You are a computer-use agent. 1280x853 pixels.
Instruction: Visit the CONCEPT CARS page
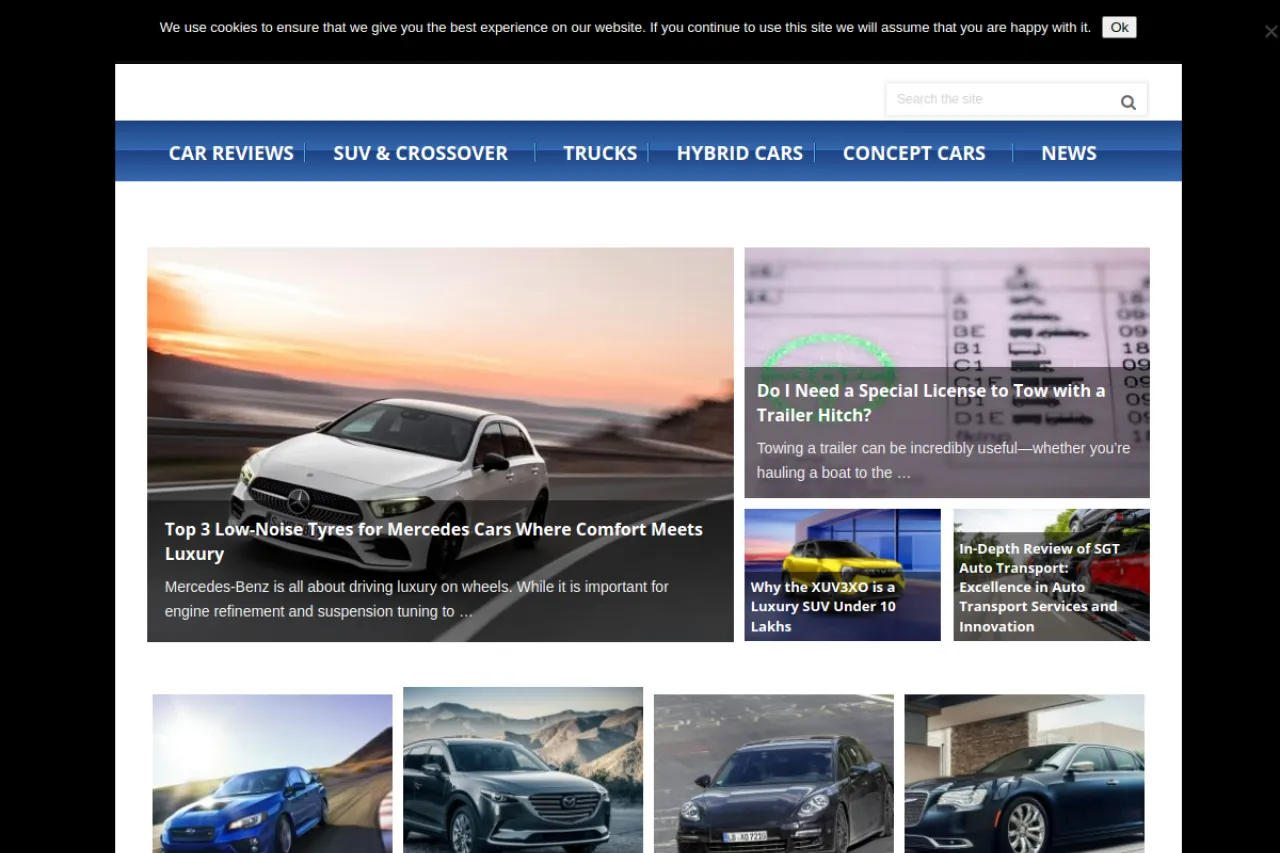[x=914, y=152]
